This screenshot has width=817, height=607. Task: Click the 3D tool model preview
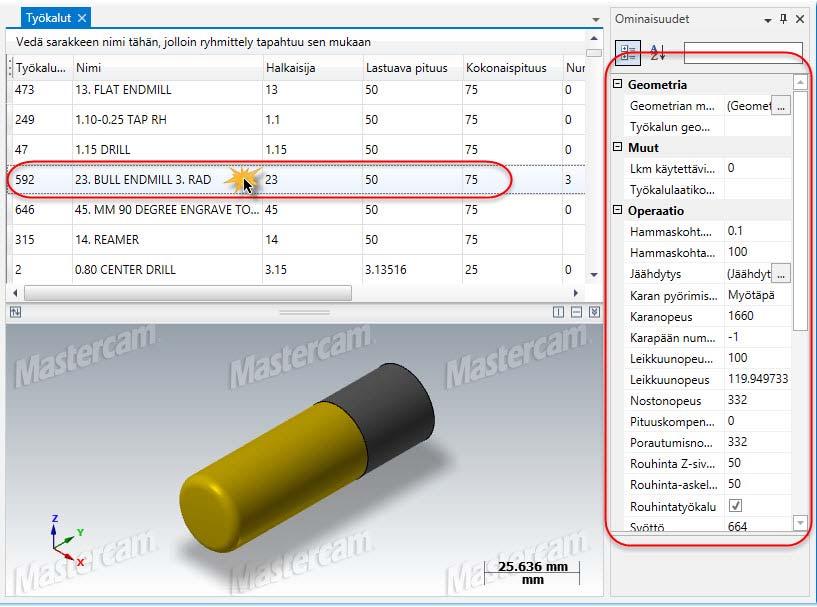(306, 459)
